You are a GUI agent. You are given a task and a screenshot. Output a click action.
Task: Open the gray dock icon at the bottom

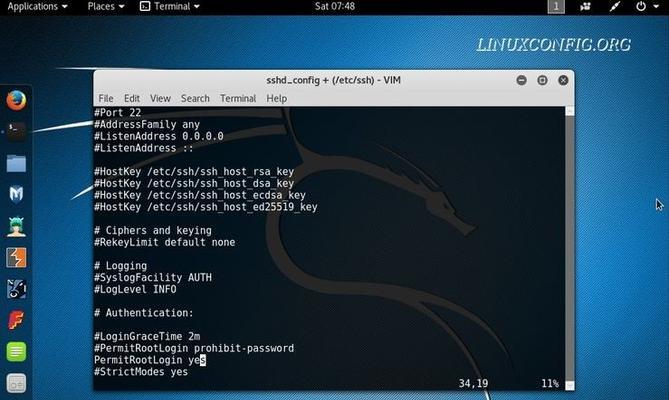(16, 383)
